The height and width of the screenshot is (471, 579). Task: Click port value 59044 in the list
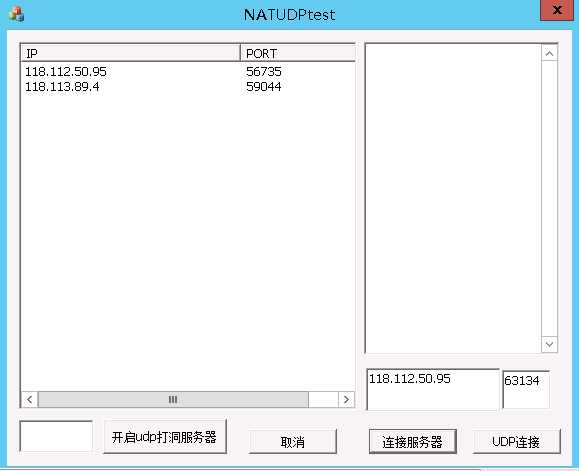click(x=264, y=87)
